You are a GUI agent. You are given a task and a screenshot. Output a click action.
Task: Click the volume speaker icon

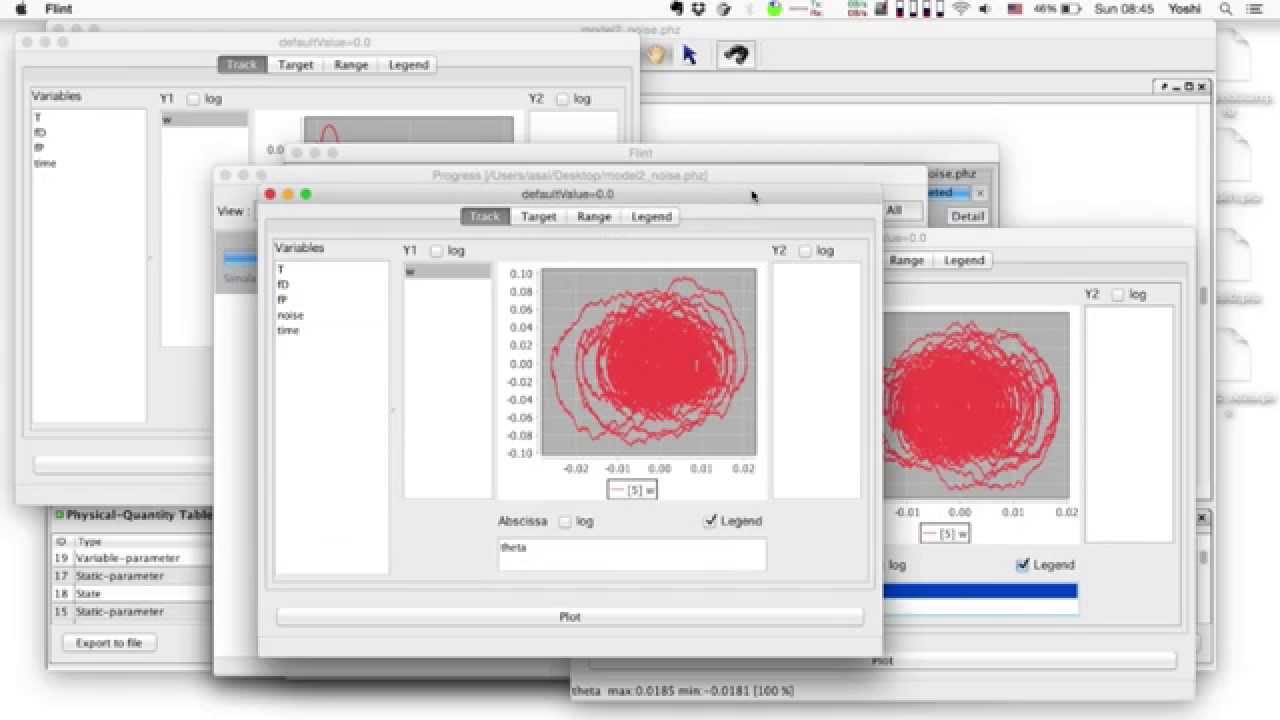986,9
